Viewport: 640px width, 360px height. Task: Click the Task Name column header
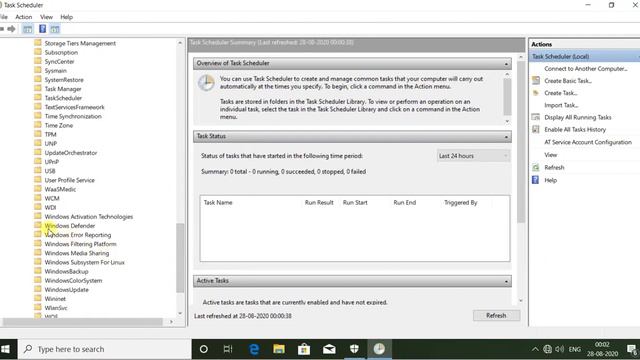(x=218, y=202)
